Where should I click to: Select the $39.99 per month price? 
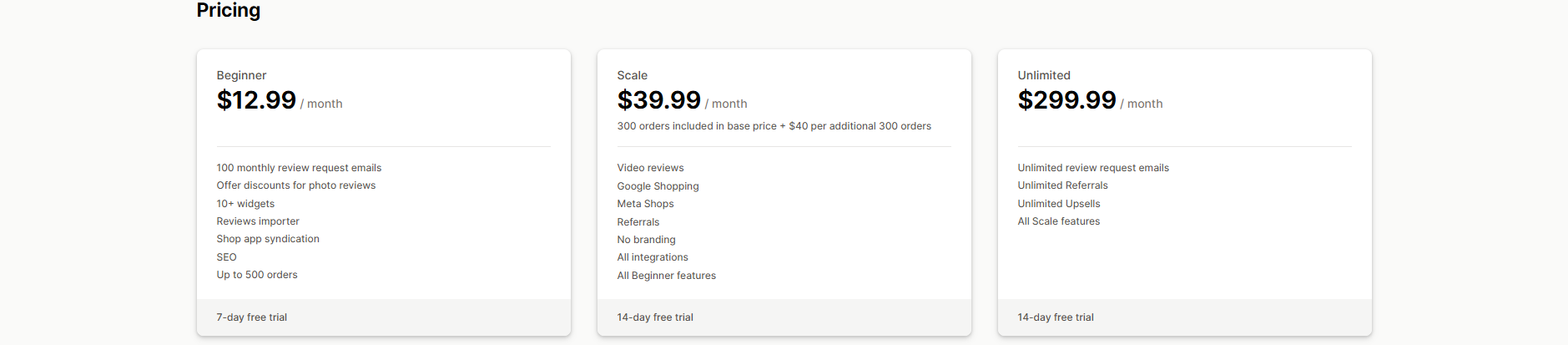click(658, 100)
